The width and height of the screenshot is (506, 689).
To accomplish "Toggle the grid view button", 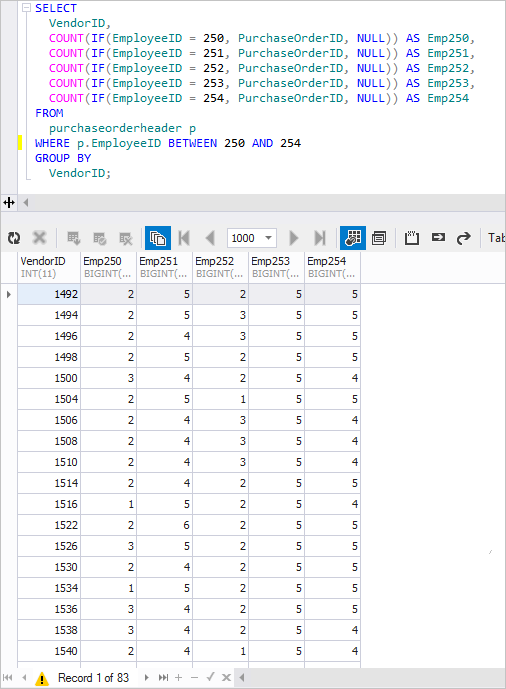I will 353,238.
